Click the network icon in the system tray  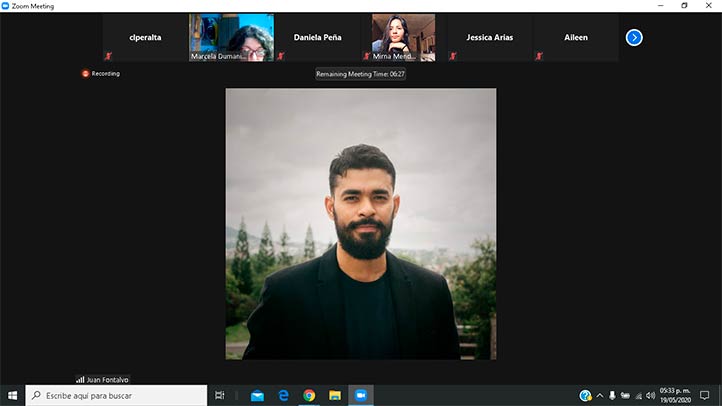pyautogui.click(x=638, y=396)
